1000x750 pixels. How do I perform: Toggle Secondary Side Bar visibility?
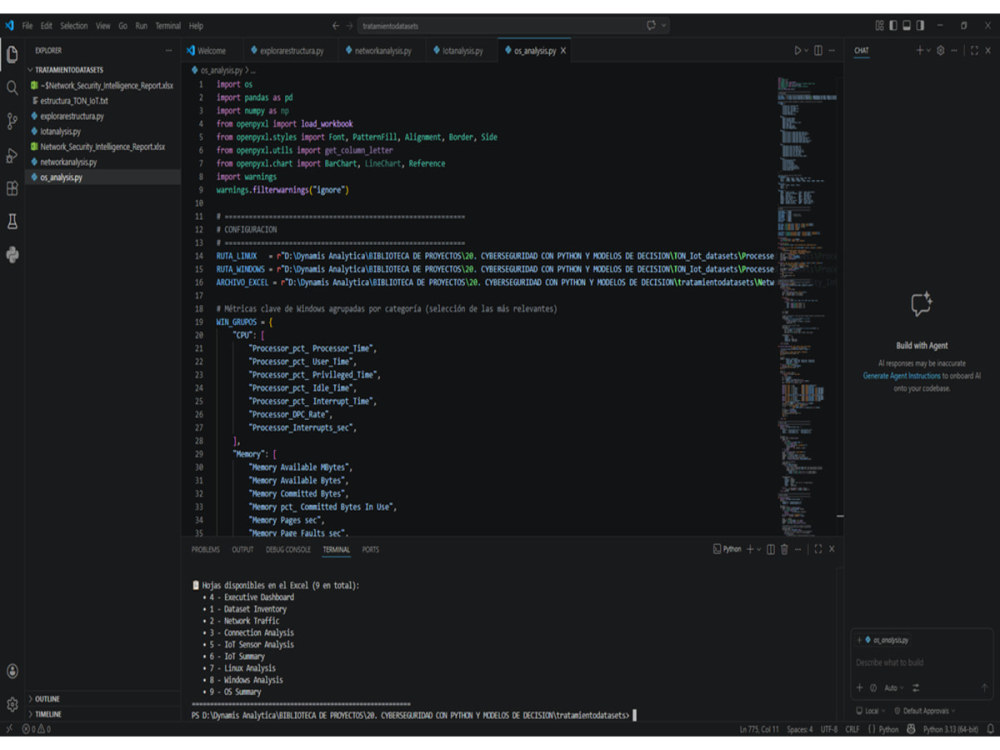click(x=920, y=26)
